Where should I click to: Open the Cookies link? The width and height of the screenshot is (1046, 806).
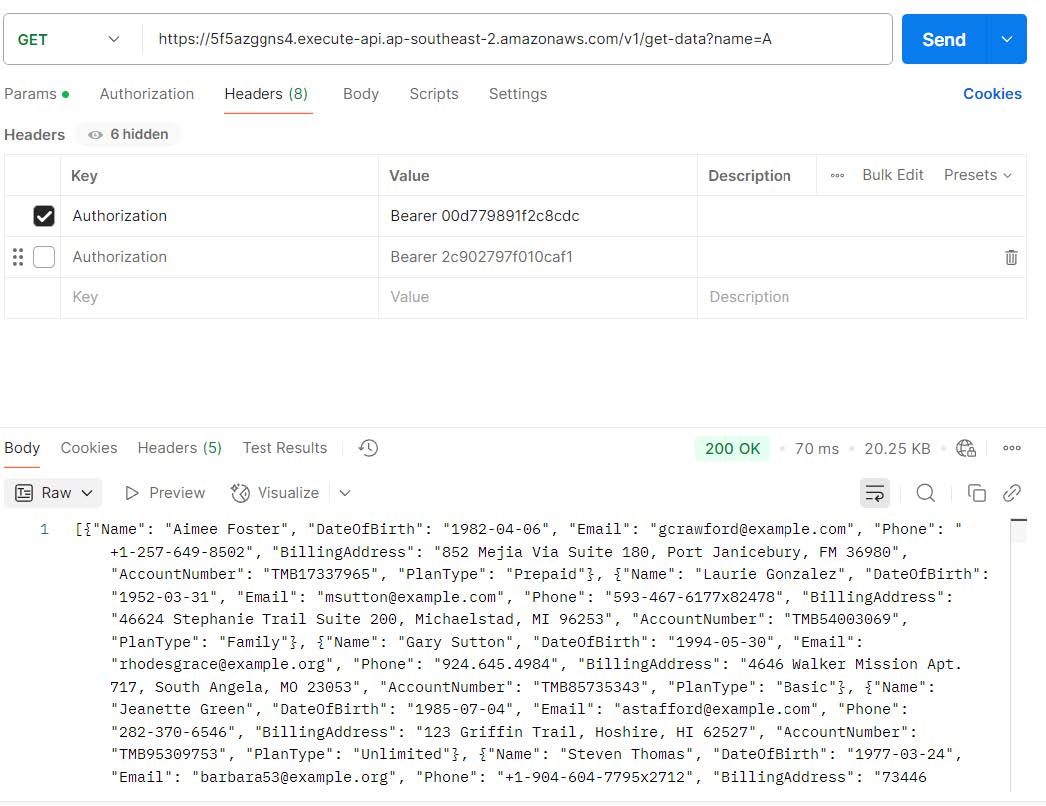[x=992, y=94]
